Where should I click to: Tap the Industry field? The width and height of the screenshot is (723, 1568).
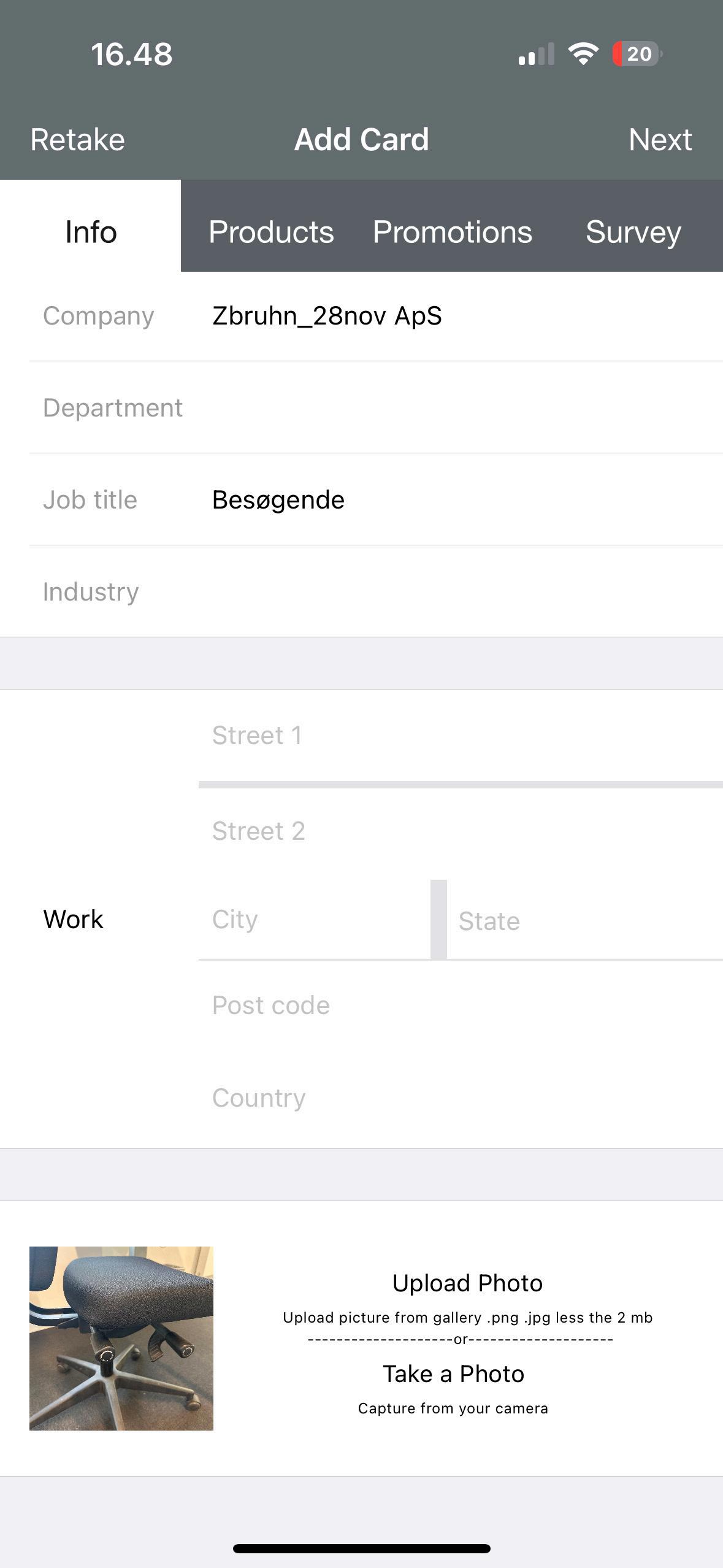tap(429, 592)
